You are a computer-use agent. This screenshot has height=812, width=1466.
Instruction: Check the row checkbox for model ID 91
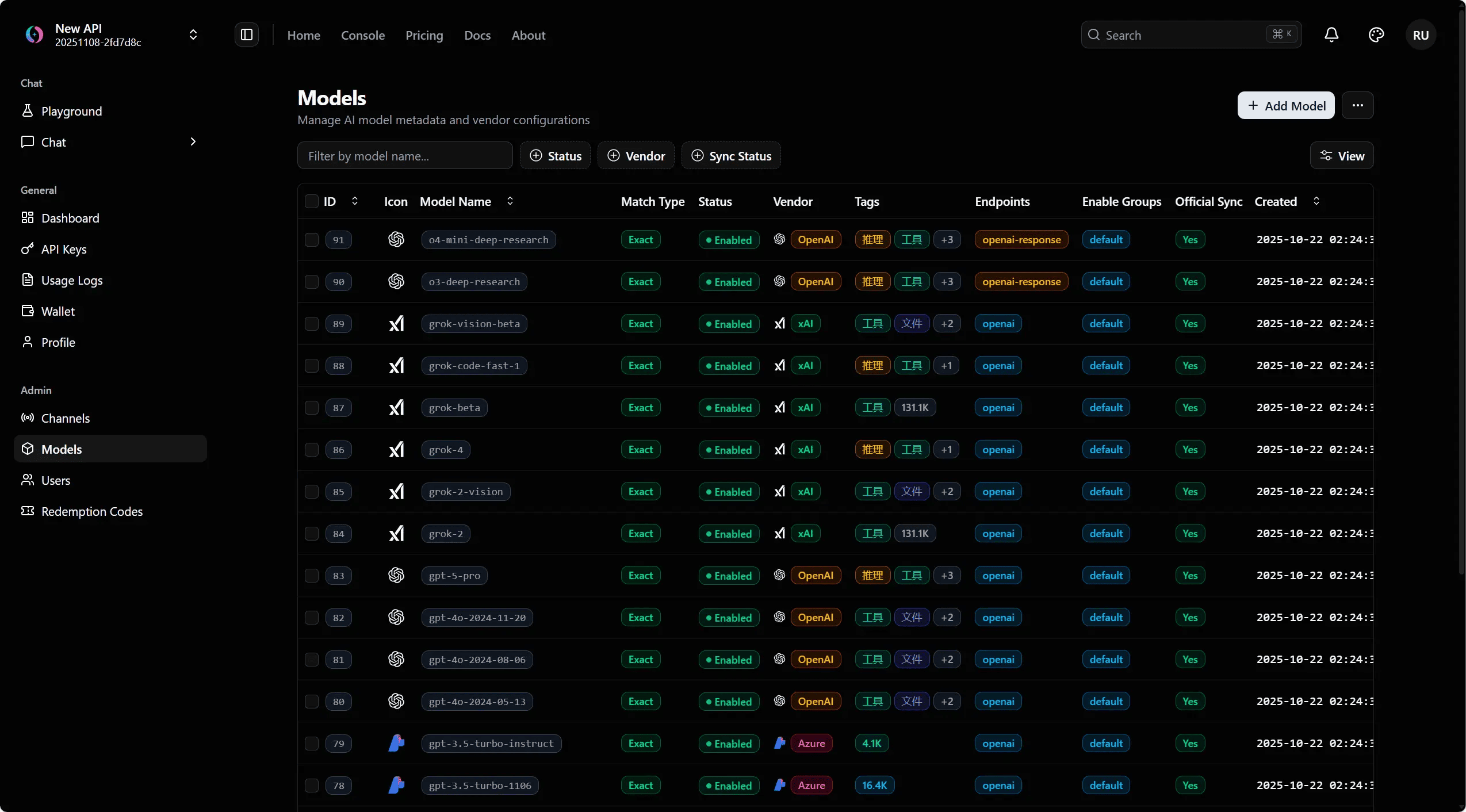click(312, 239)
